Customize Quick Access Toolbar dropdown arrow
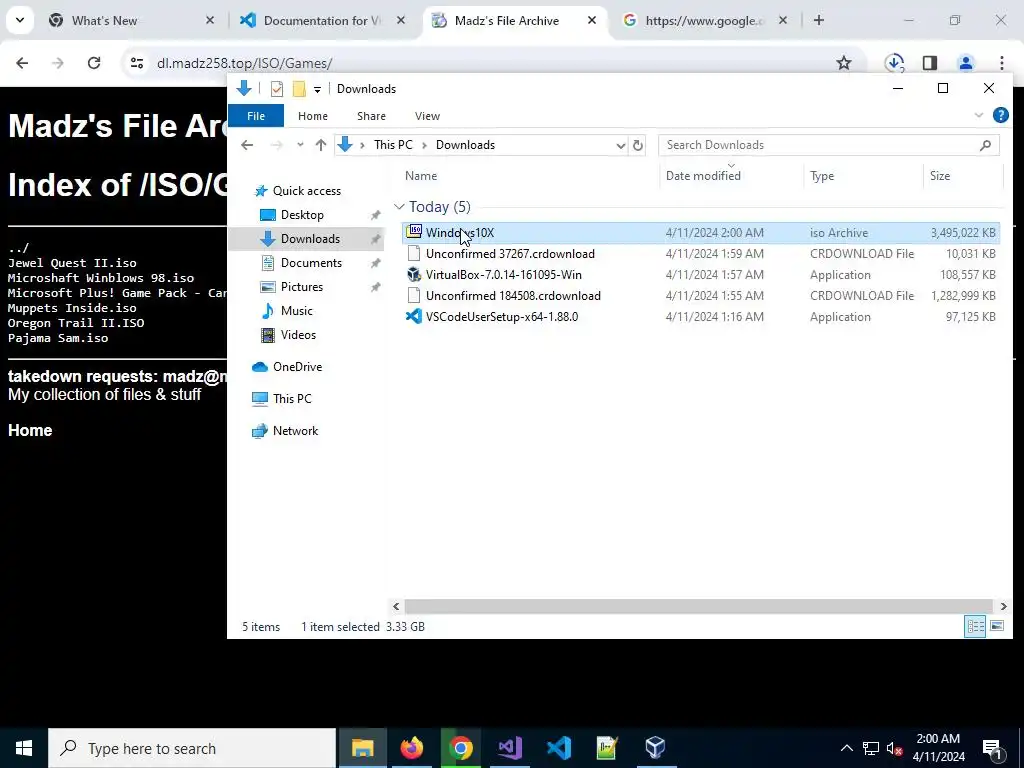 [x=317, y=89]
